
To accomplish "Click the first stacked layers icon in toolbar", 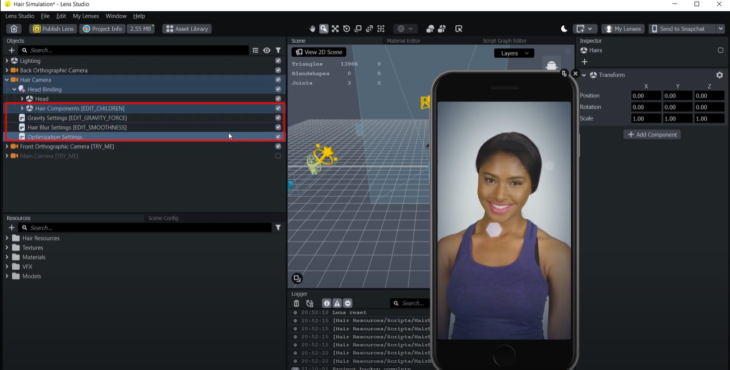I will [x=430, y=29].
